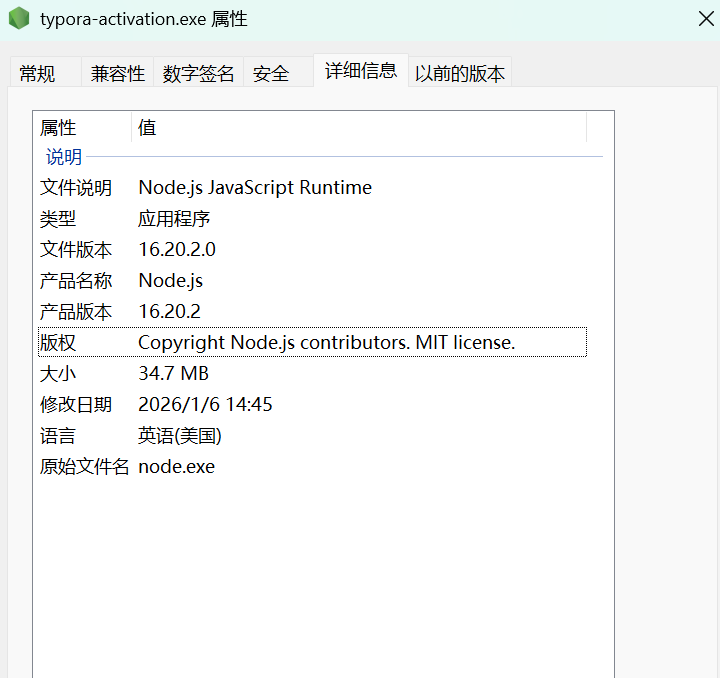This screenshot has width=720, height=678.
Task: Click the 文件版本 value 16.20.2.0
Action: [x=177, y=250]
